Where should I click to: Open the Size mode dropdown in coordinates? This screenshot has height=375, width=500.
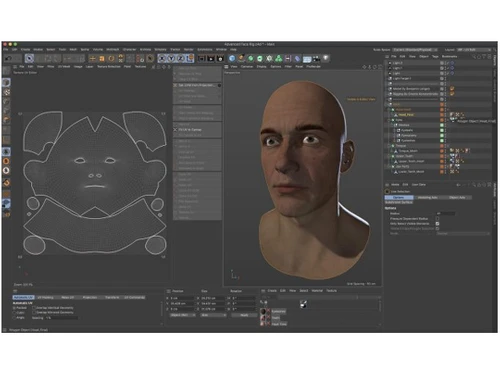pyautogui.click(x=213, y=315)
